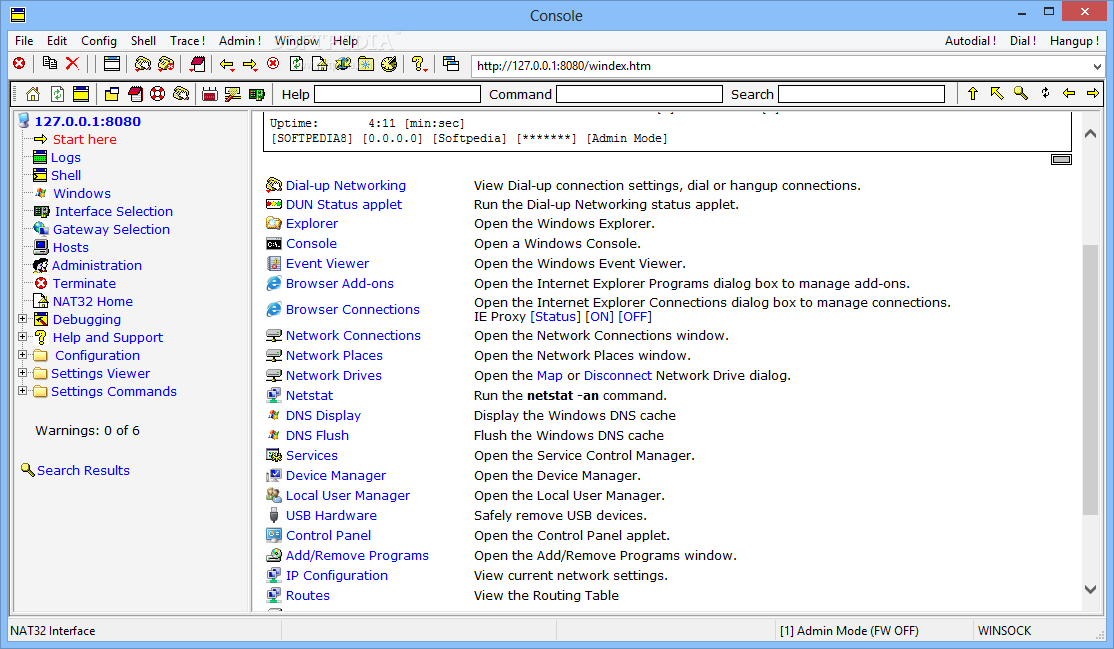Click the Routes link
The width and height of the screenshot is (1114, 649).
pyautogui.click(x=308, y=596)
